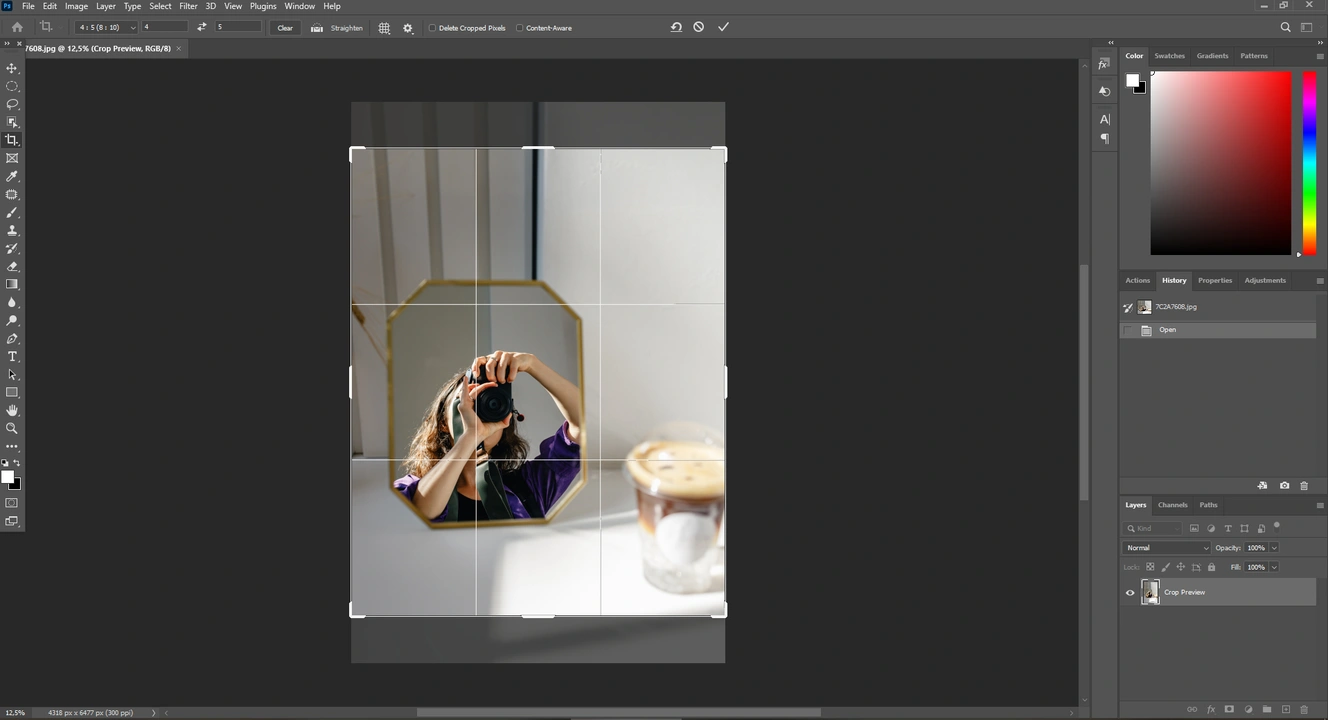
Task: Select the Frame tool
Action: pyautogui.click(x=12, y=158)
